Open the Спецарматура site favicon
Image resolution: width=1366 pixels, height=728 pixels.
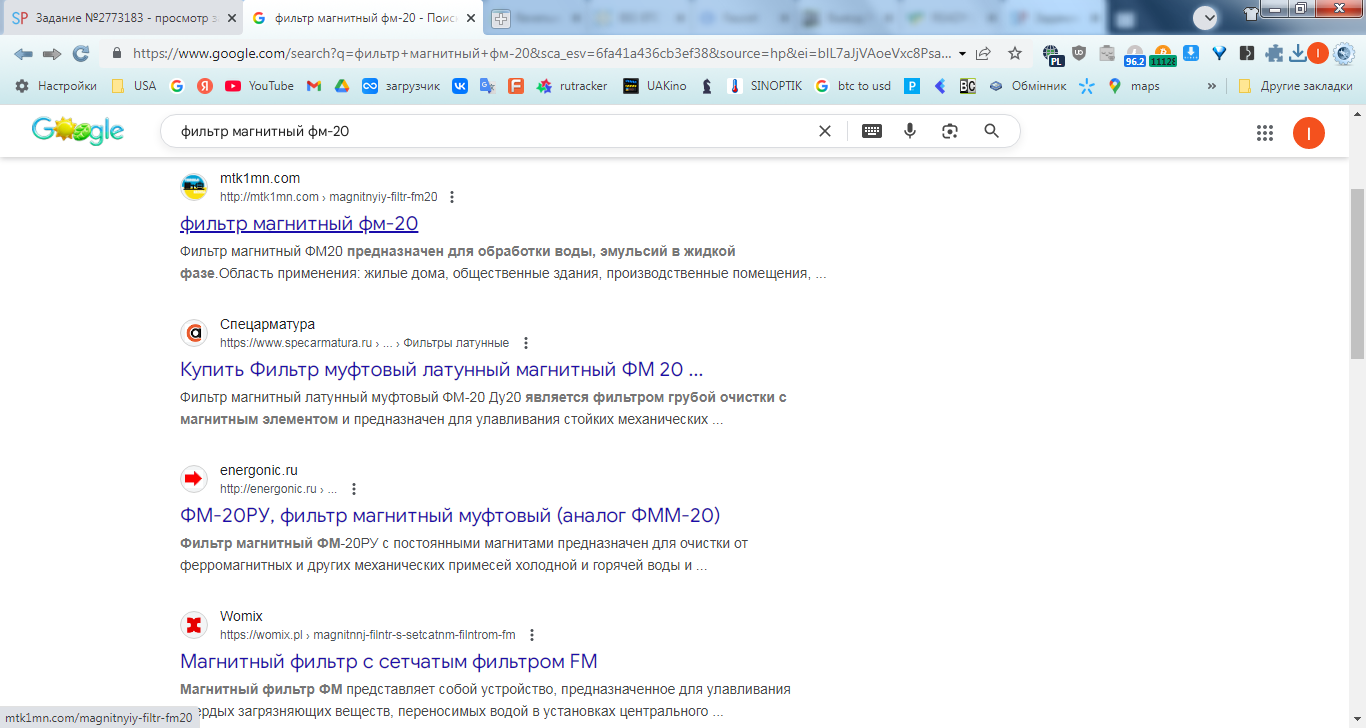[x=194, y=333]
